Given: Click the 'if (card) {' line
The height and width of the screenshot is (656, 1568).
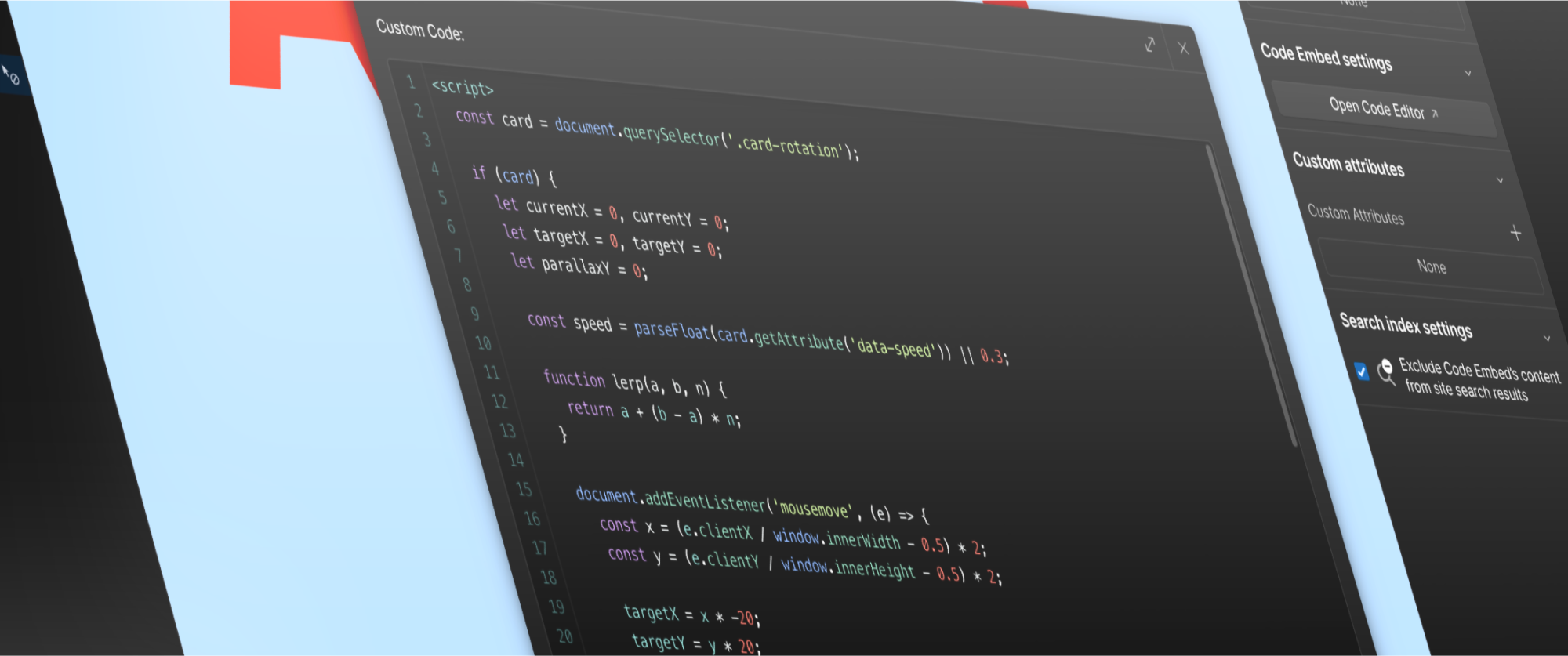Looking at the screenshot, I should tap(514, 176).
